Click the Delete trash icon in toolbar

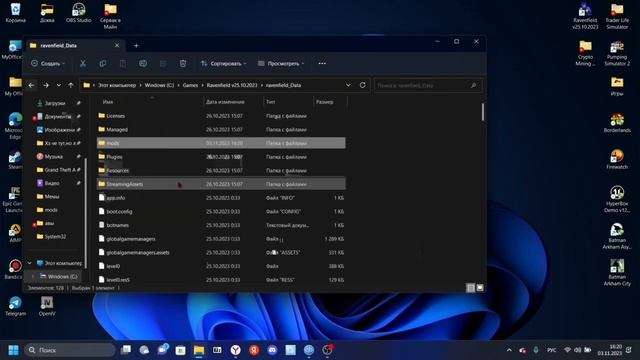coord(183,63)
